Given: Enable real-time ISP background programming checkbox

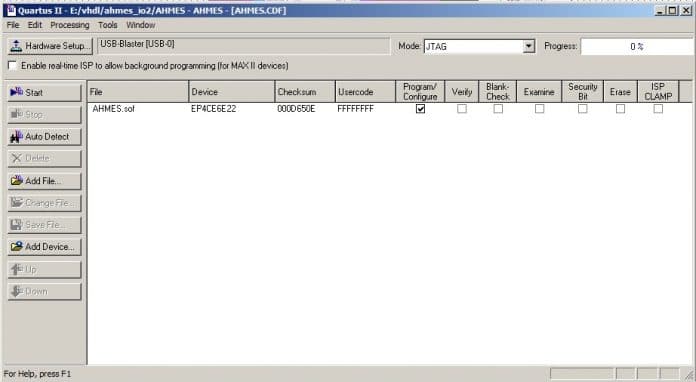Looking at the screenshot, I should tap(12, 66).
